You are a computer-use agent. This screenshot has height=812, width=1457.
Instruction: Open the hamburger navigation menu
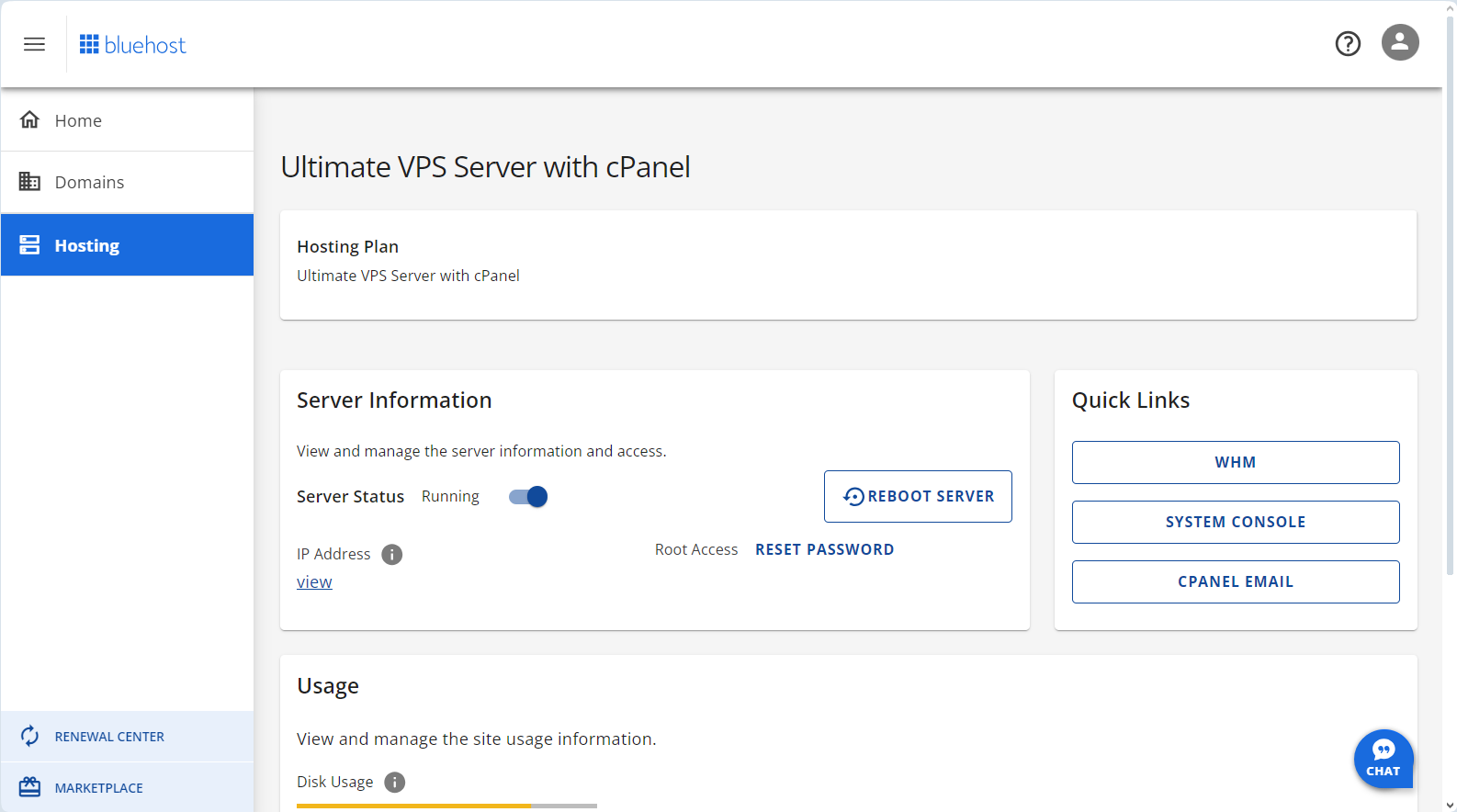coord(34,44)
